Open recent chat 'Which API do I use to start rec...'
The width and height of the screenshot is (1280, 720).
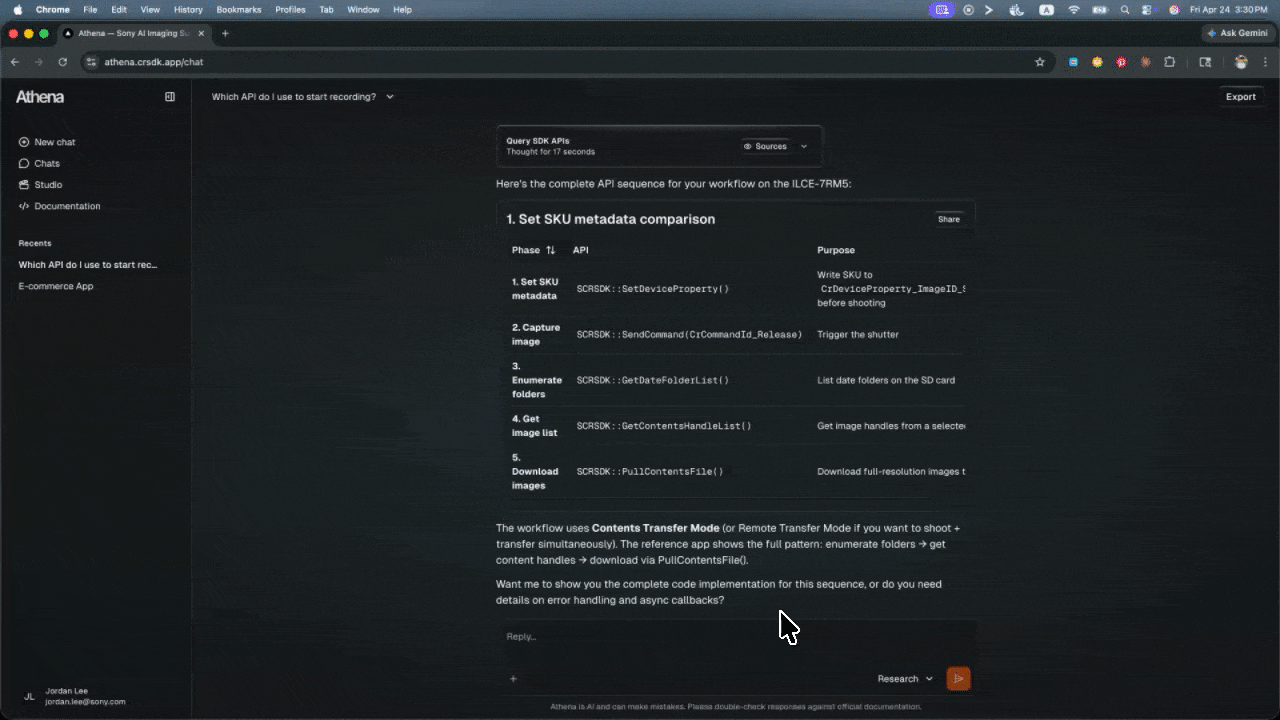pos(88,265)
